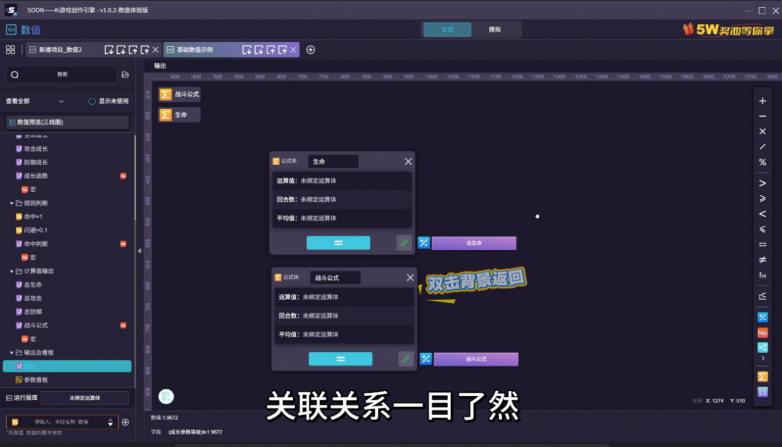Choose the greater-than operator icon
The image size is (782, 447).
pos(762,183)
